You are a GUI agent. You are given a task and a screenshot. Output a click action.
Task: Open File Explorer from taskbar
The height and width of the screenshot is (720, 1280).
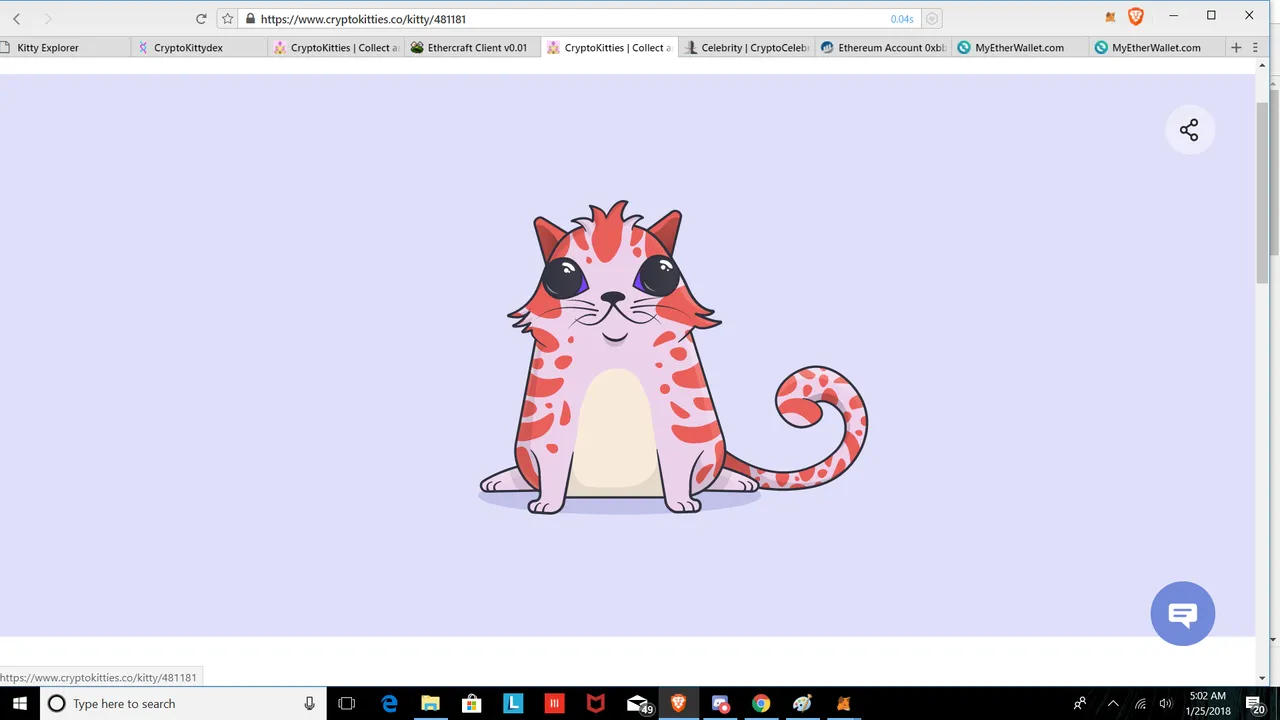[x=430, y=704]
